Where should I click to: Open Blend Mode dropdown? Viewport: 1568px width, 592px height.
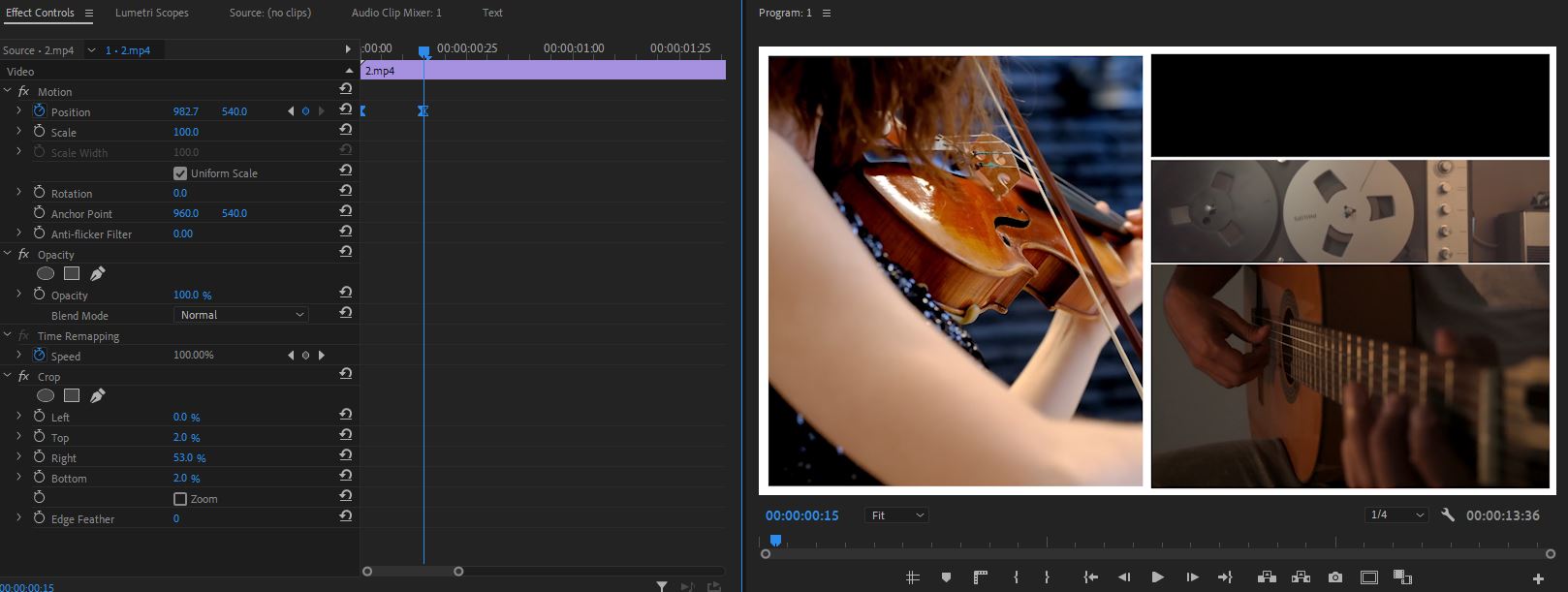(x=241, y=315)
